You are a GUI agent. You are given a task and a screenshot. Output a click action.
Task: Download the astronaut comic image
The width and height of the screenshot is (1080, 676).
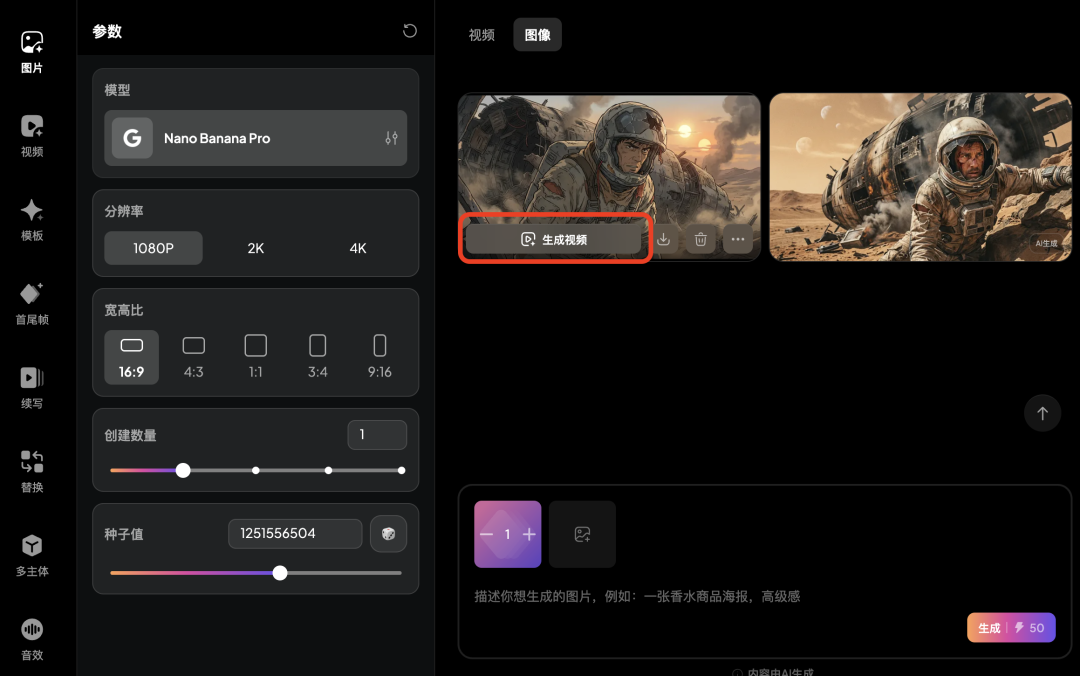click(x=663, y=239)
